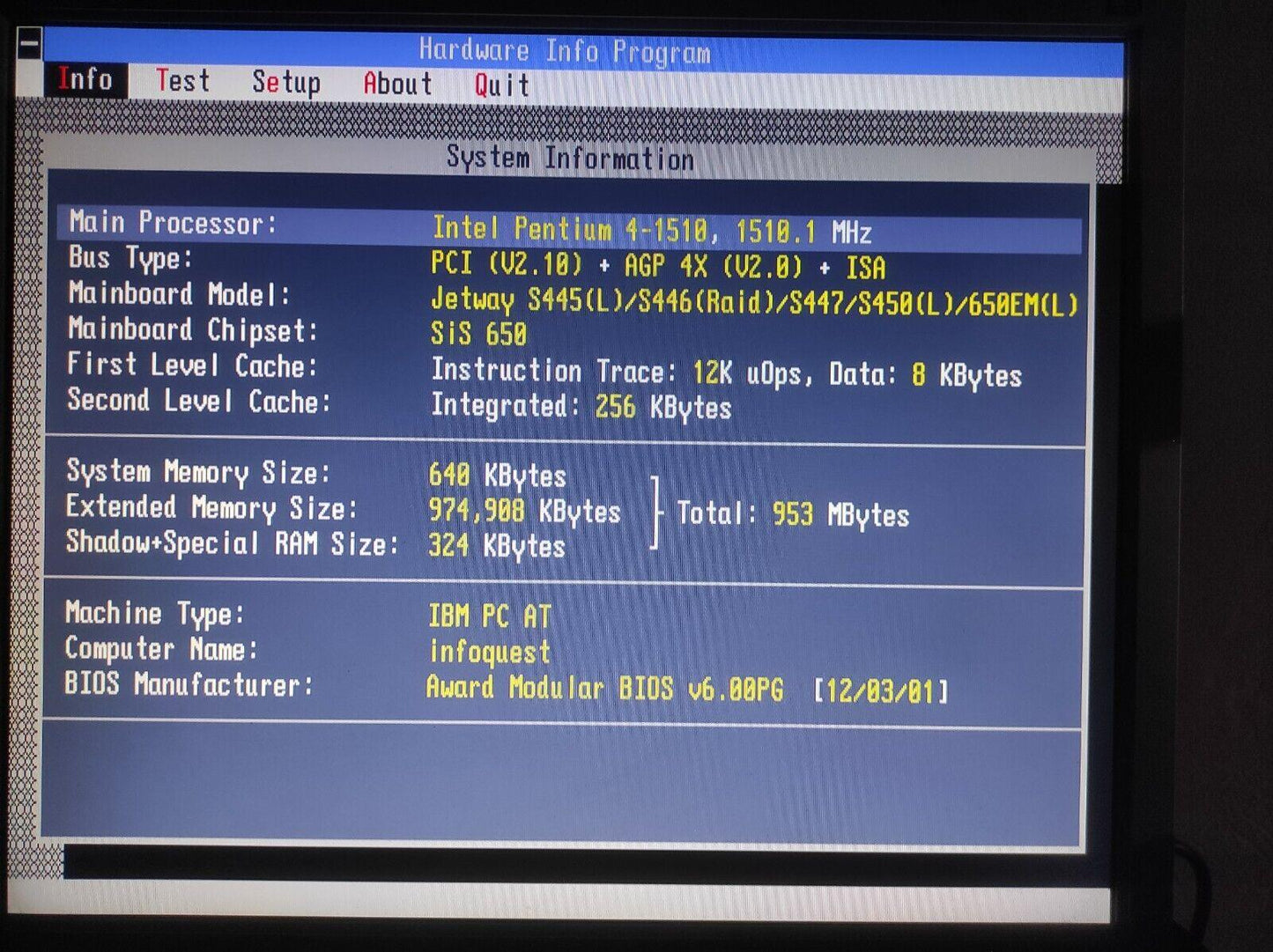1273x952 pixels.
Task: Click the Mainboard Model label
Action: click(180, 294)
